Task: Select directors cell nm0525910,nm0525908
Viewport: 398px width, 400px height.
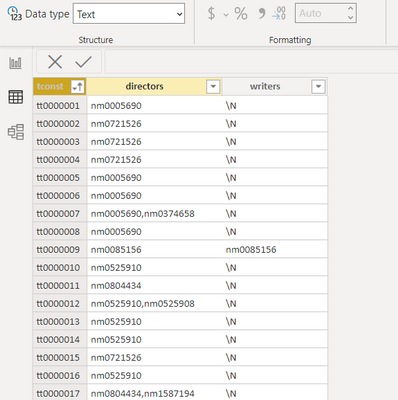Action: point(154,304)
